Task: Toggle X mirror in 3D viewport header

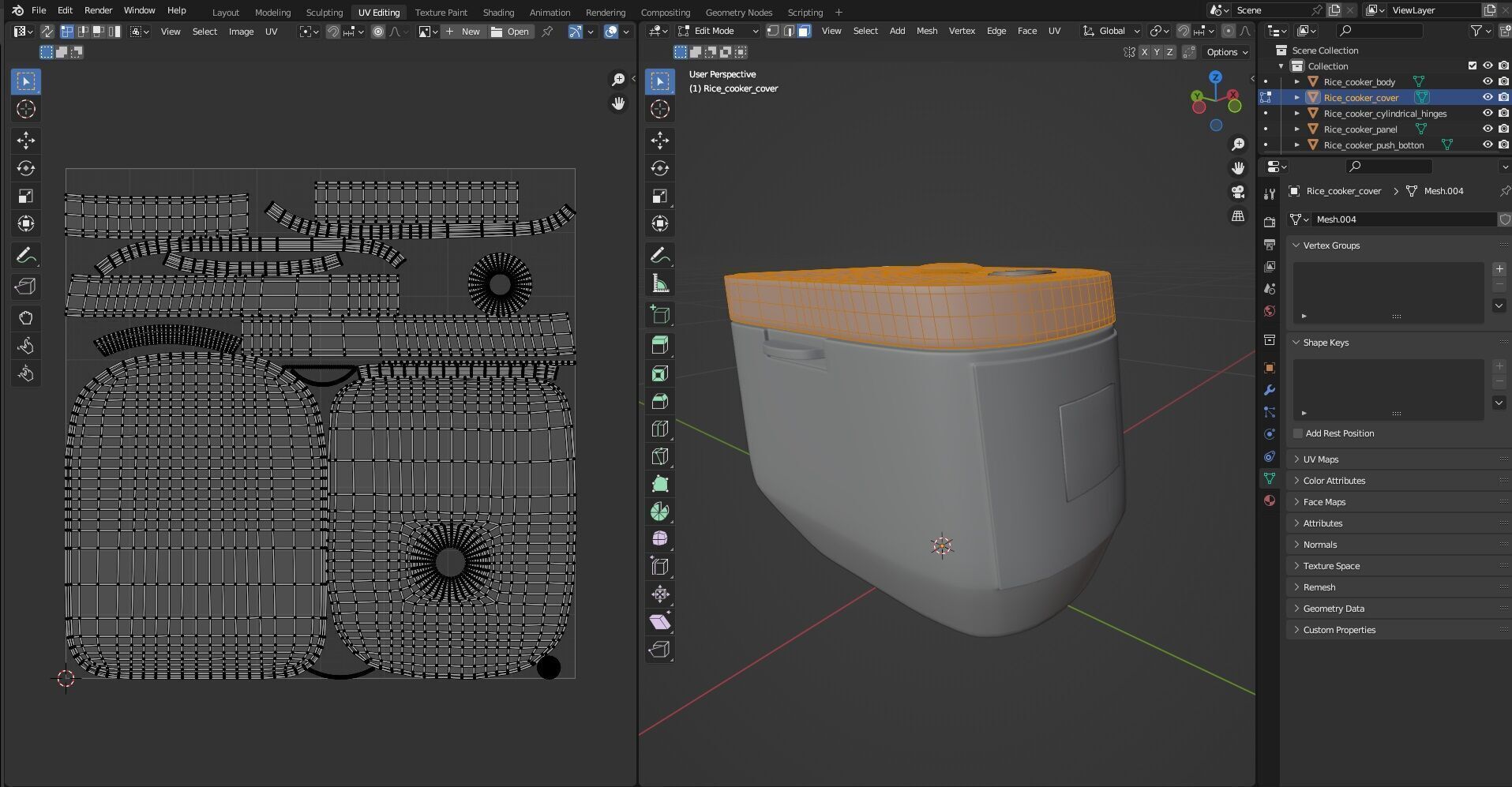Action: pyautogui.click(x=1145, y=52)
